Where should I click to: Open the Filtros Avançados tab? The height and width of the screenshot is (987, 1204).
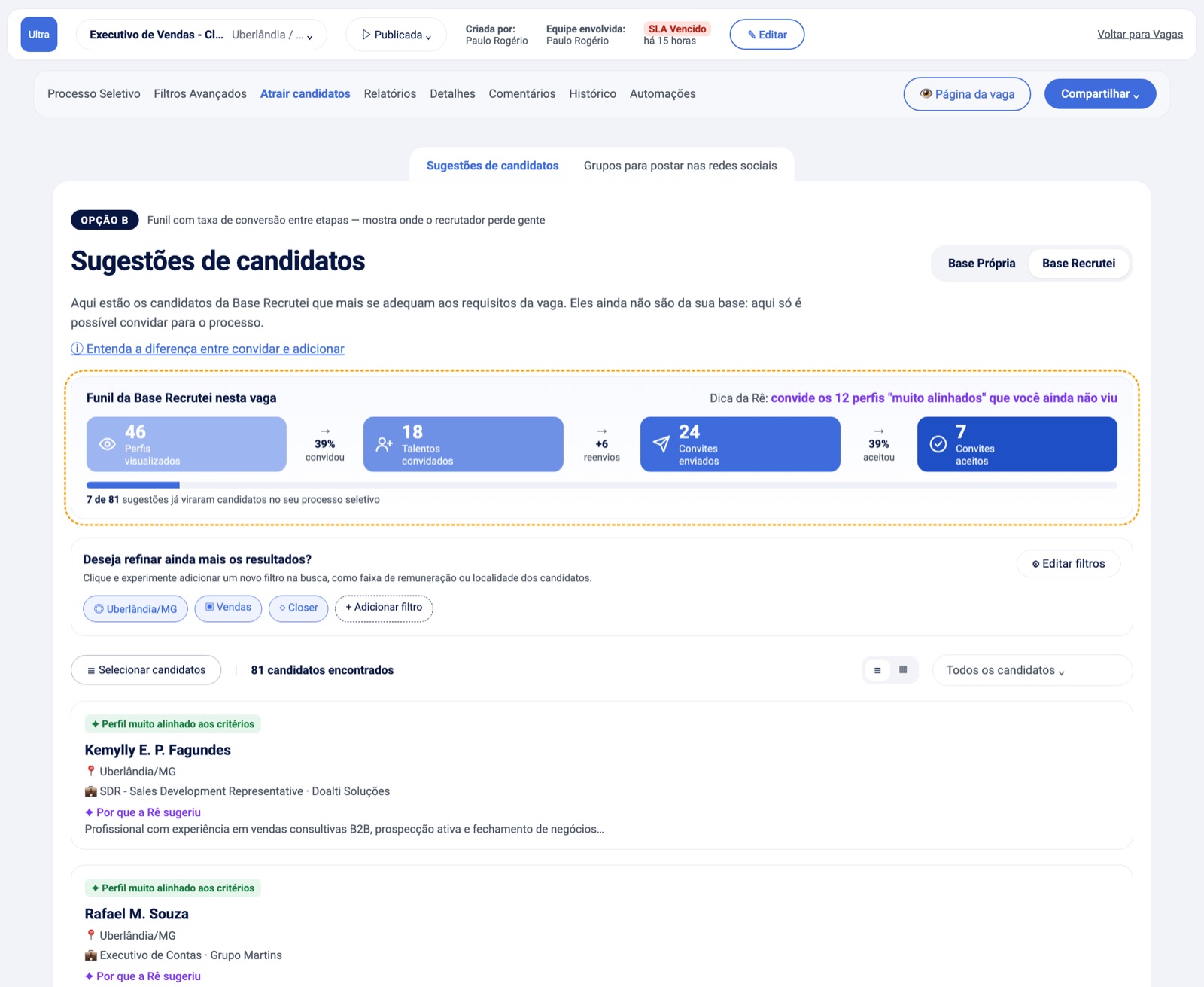click(200, 94)
